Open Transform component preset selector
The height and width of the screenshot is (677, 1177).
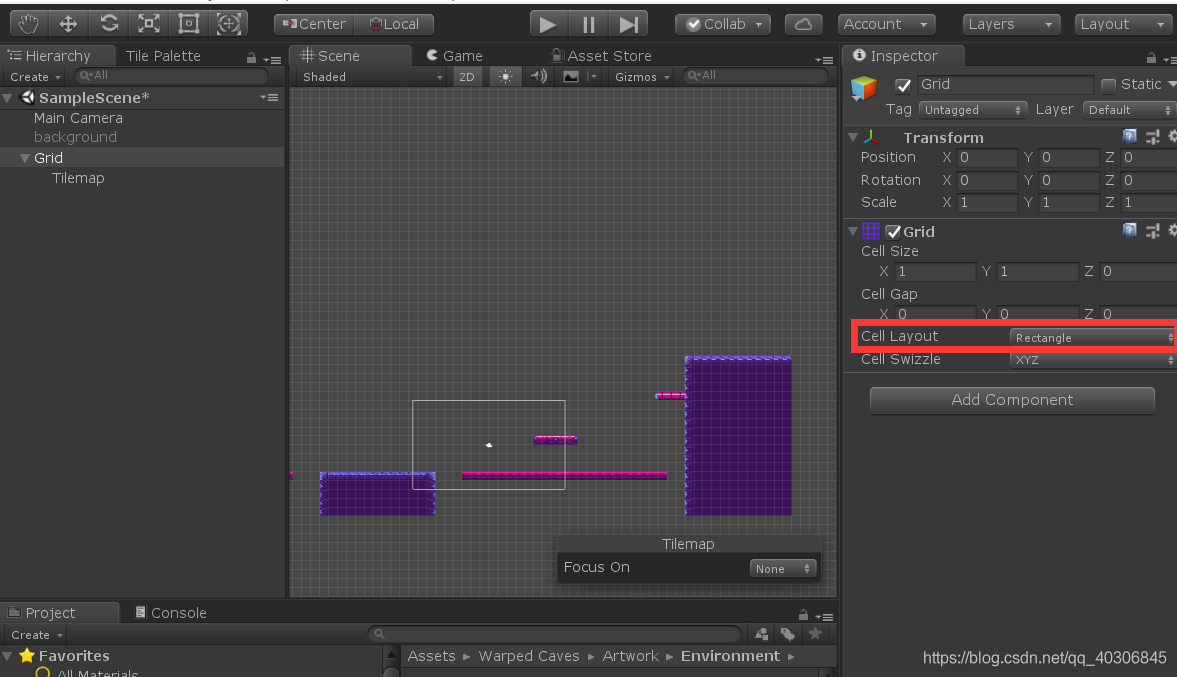pyautogui.click(x=1152, y=137)
